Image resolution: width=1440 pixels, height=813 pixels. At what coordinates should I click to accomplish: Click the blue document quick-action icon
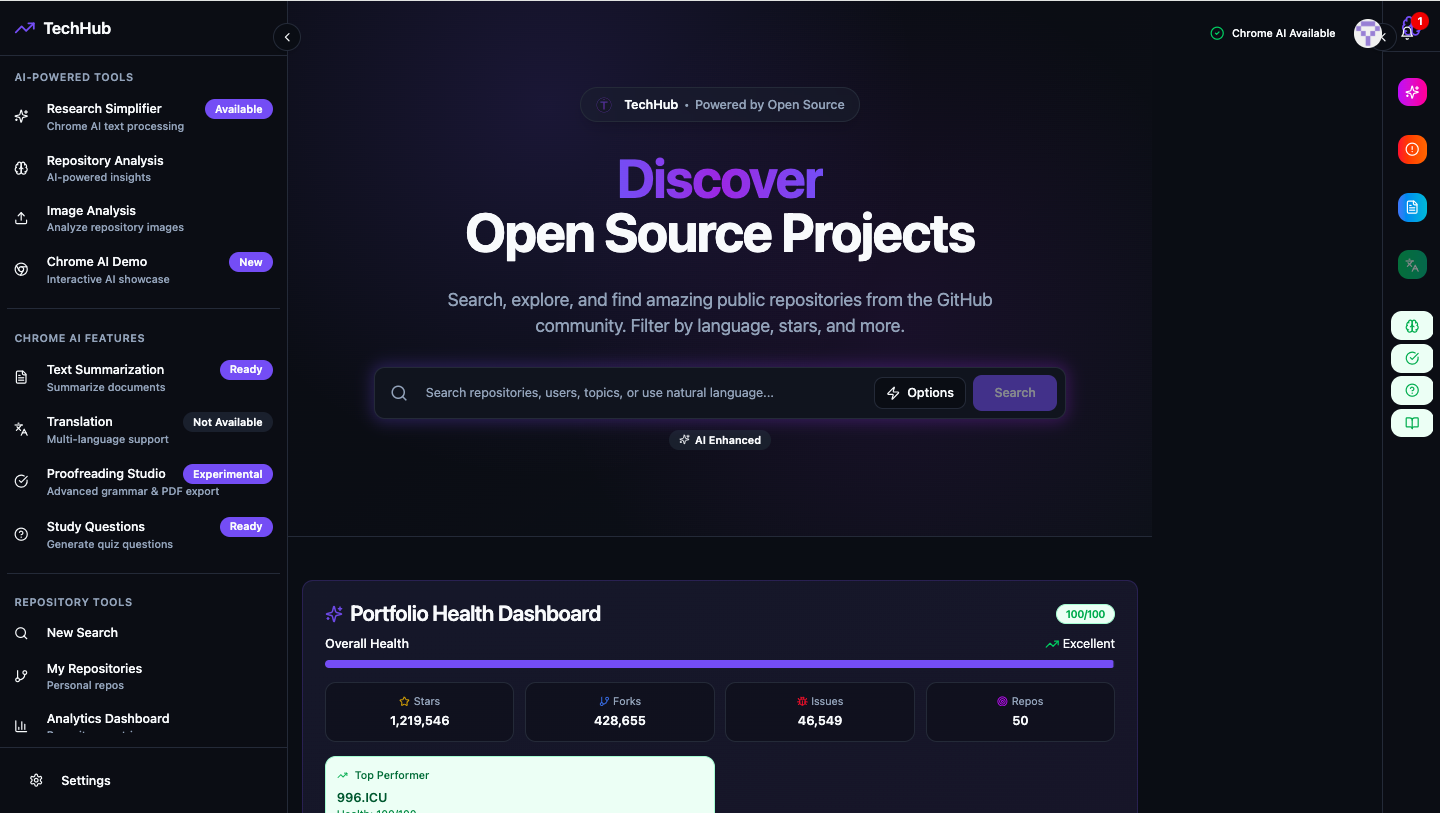pyautogui.click(x=1412, y=207)
